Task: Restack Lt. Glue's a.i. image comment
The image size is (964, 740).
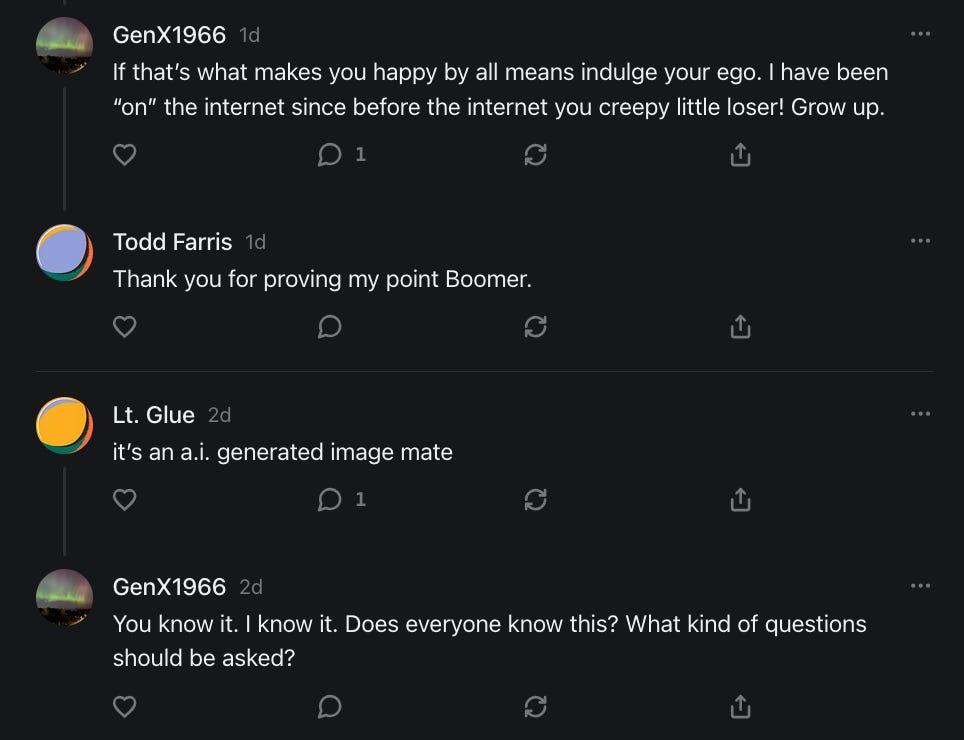Action: (535, 499)
